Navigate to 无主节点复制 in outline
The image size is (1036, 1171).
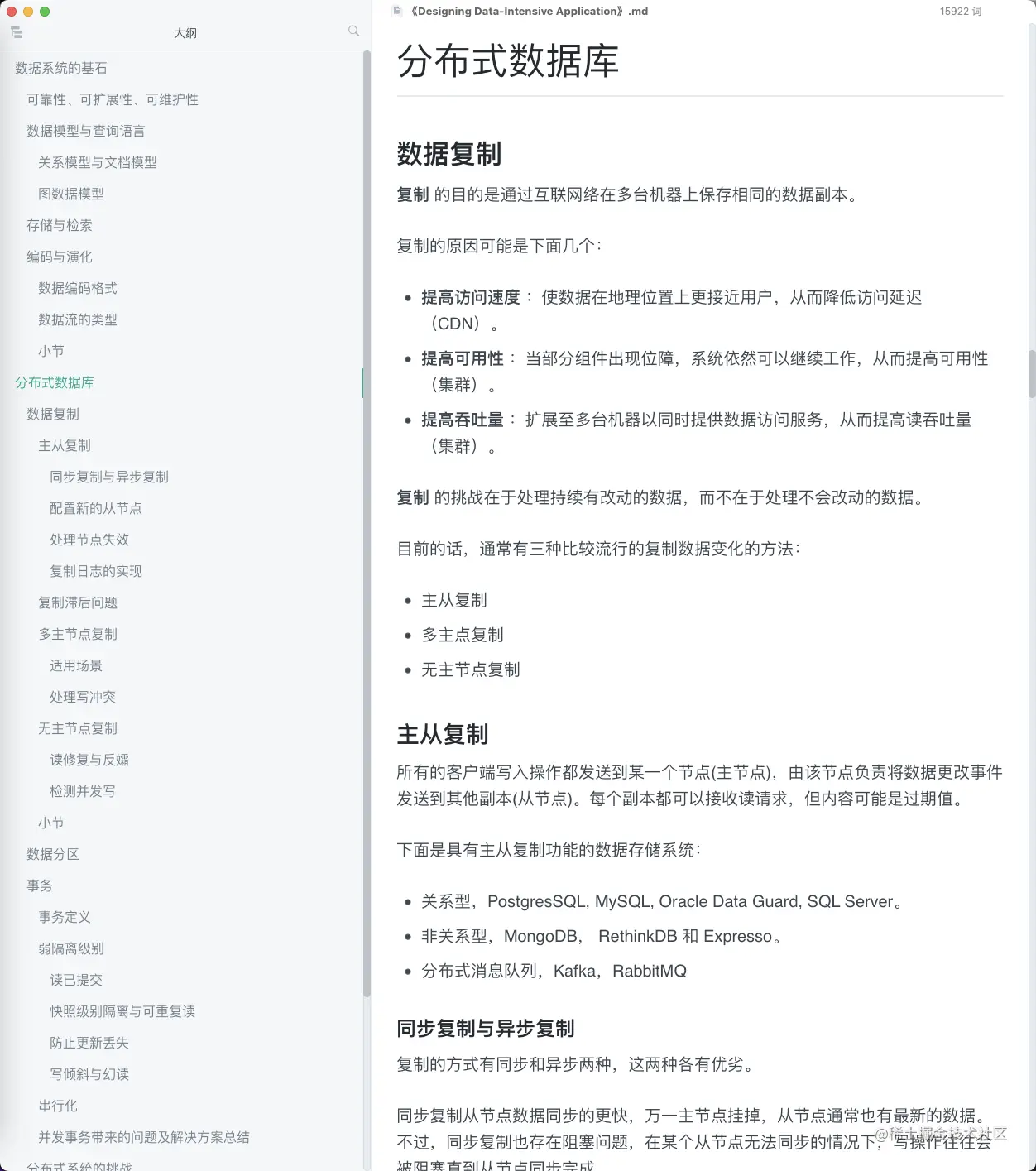78,728
